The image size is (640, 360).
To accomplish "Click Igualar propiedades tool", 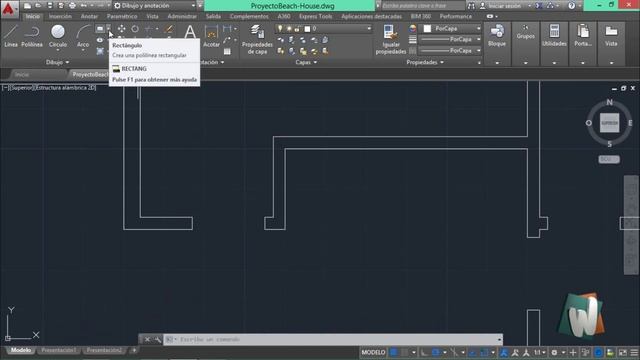I will pyautogui.click(x=391, y=40).
